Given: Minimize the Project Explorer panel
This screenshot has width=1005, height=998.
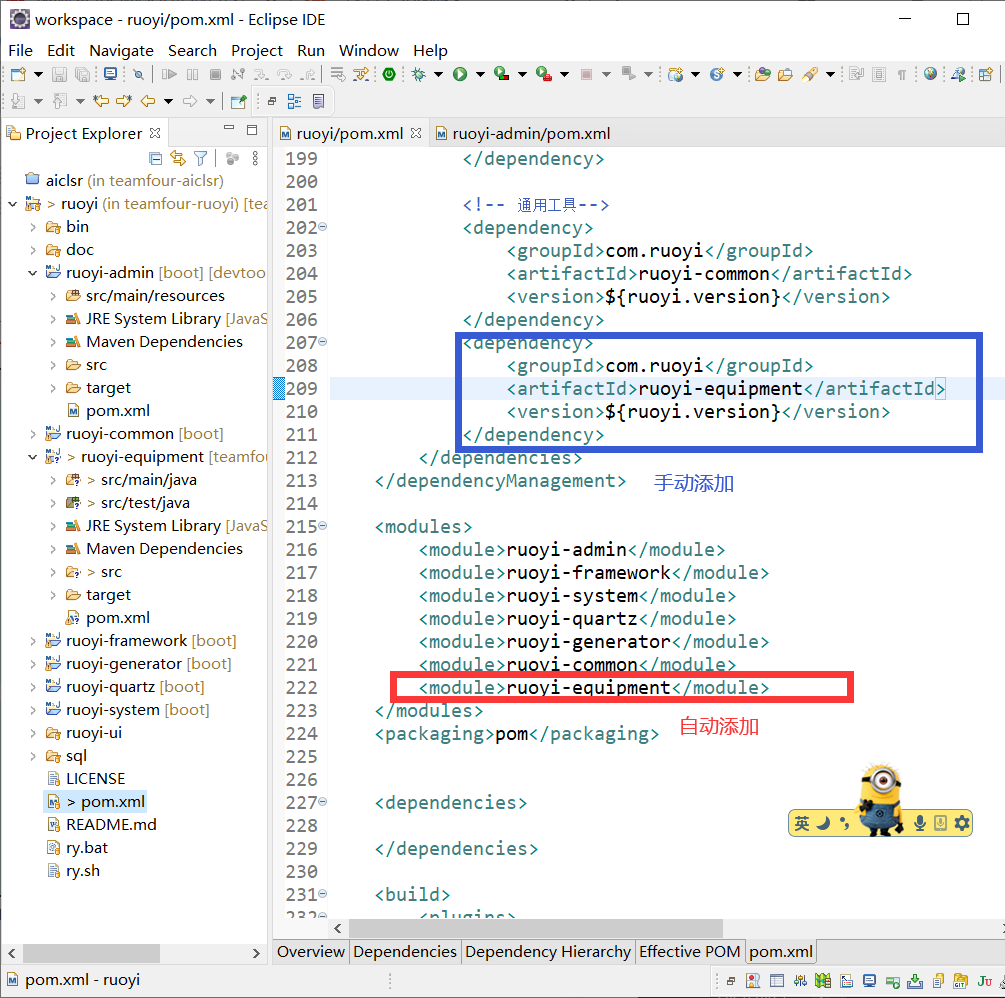Looking at the screenshot, I should pos(229,128).
